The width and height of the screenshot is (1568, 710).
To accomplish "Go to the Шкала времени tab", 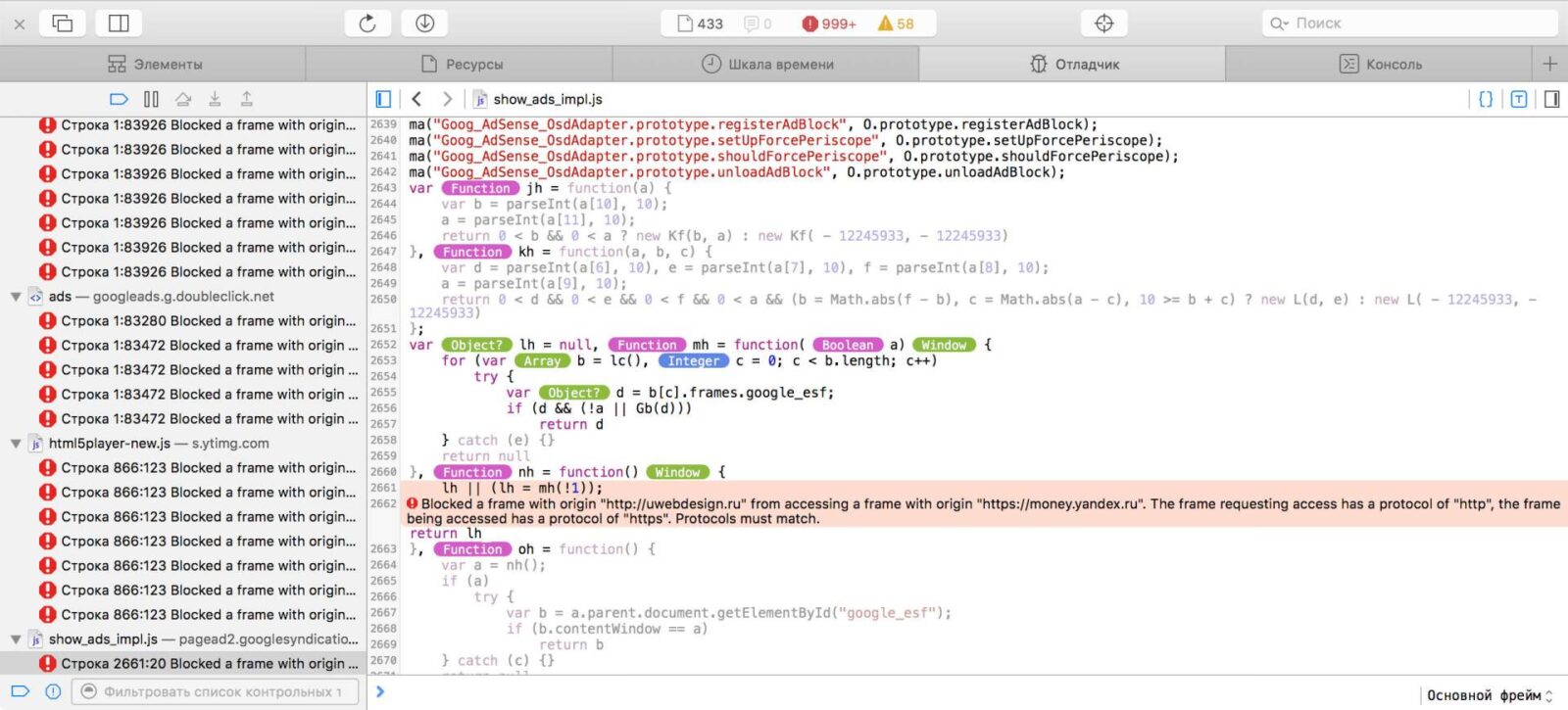I will click(x=766, y=65).
